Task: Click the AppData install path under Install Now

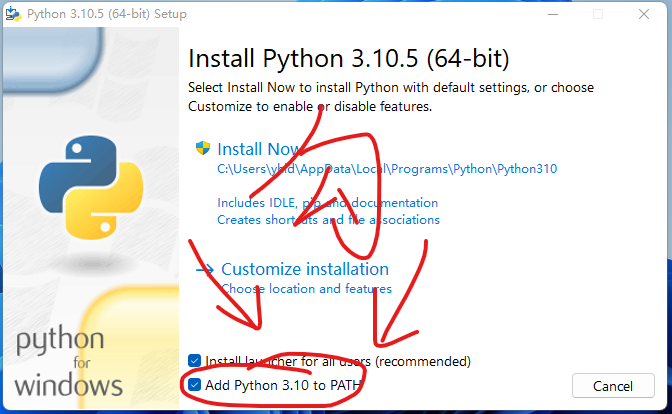Action: (x=387, y=169)
